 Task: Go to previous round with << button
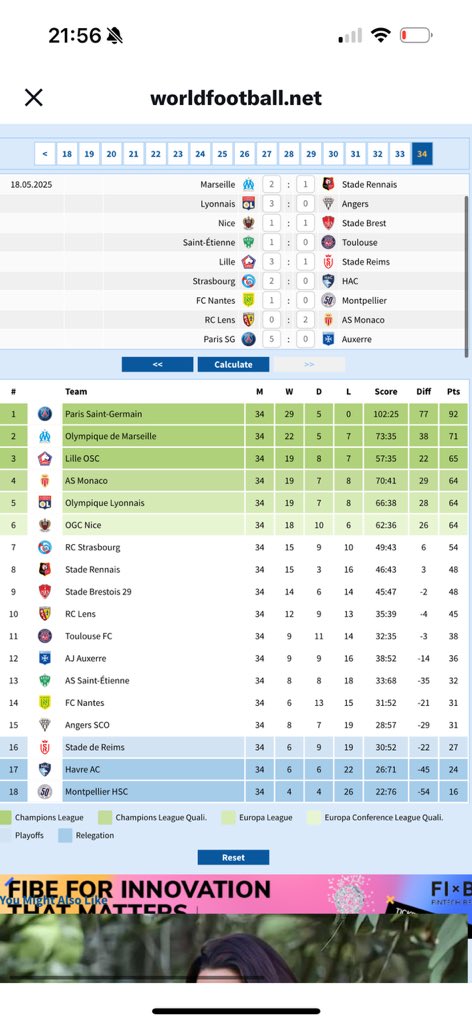pyautogui.click(x=157, y=364)
